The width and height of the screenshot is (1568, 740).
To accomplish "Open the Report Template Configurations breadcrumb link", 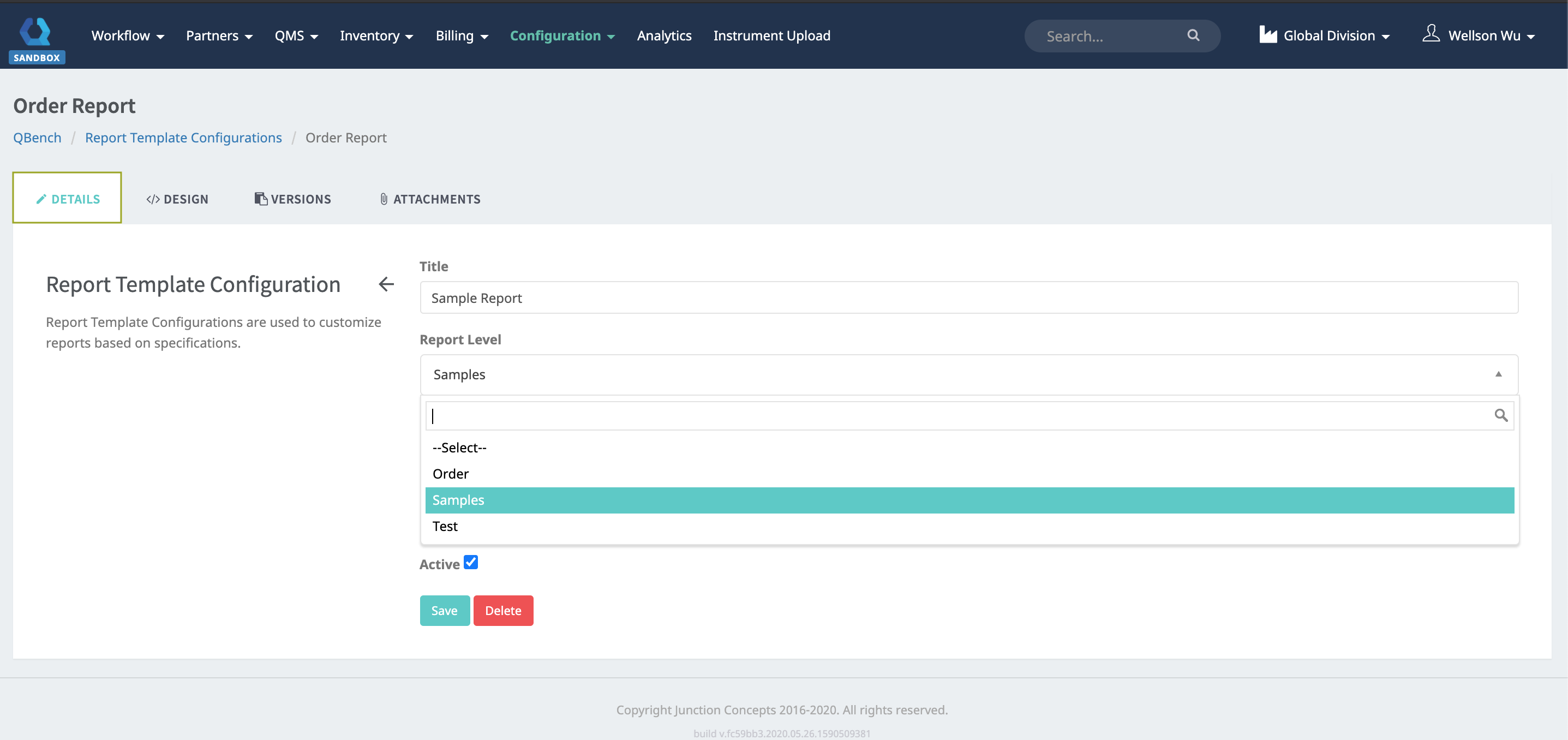I will click(183, 138).
